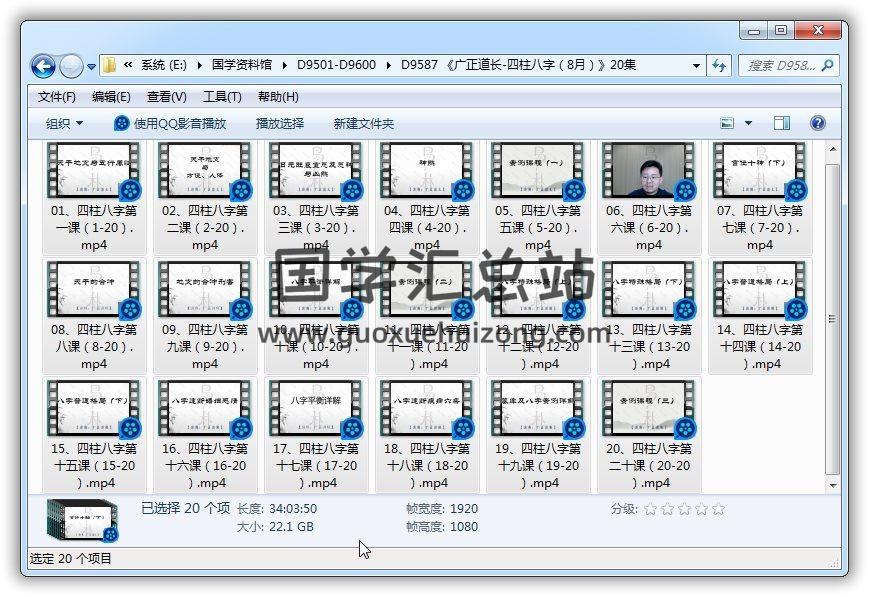The height and width of the screenshot is (597, 869).
Task: Set rating by clicking the third star
Action: point(684,509)
